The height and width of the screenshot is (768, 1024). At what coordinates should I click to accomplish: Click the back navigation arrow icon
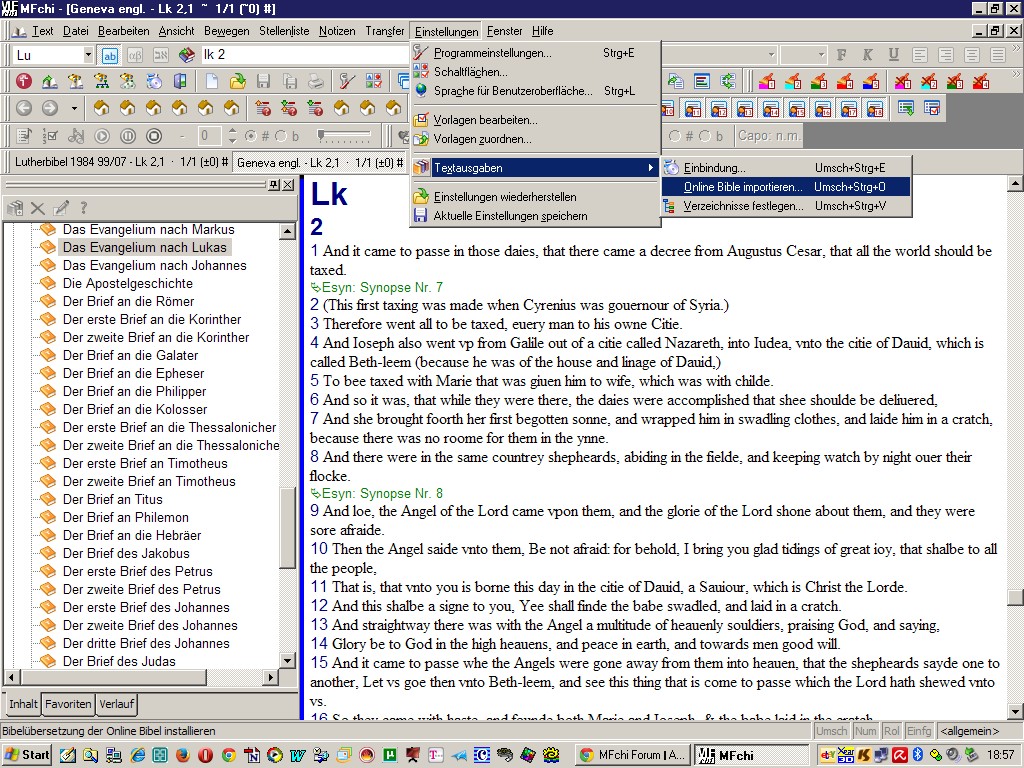click(x=23, y=108)
